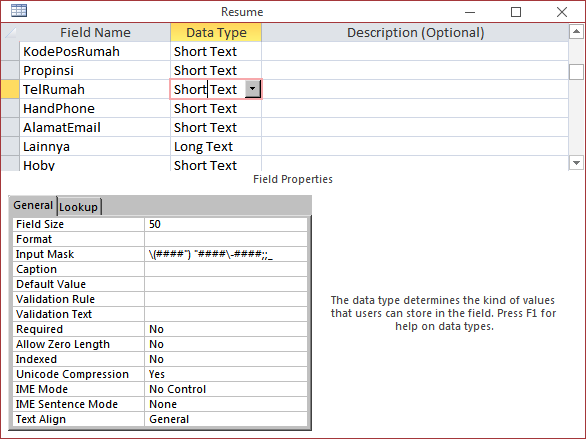586x439 pixels.
Task: Select the AlamatEmail field name cell
Action: [x=95, y=127]
